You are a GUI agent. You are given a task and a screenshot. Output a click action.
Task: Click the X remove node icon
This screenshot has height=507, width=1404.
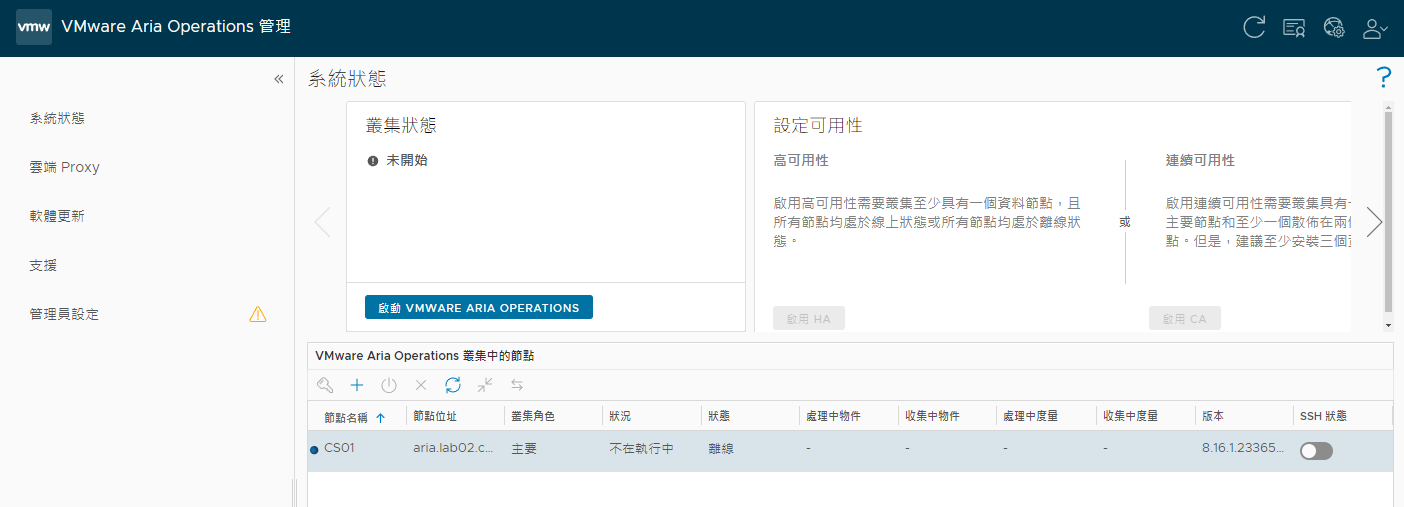(421, 385)
